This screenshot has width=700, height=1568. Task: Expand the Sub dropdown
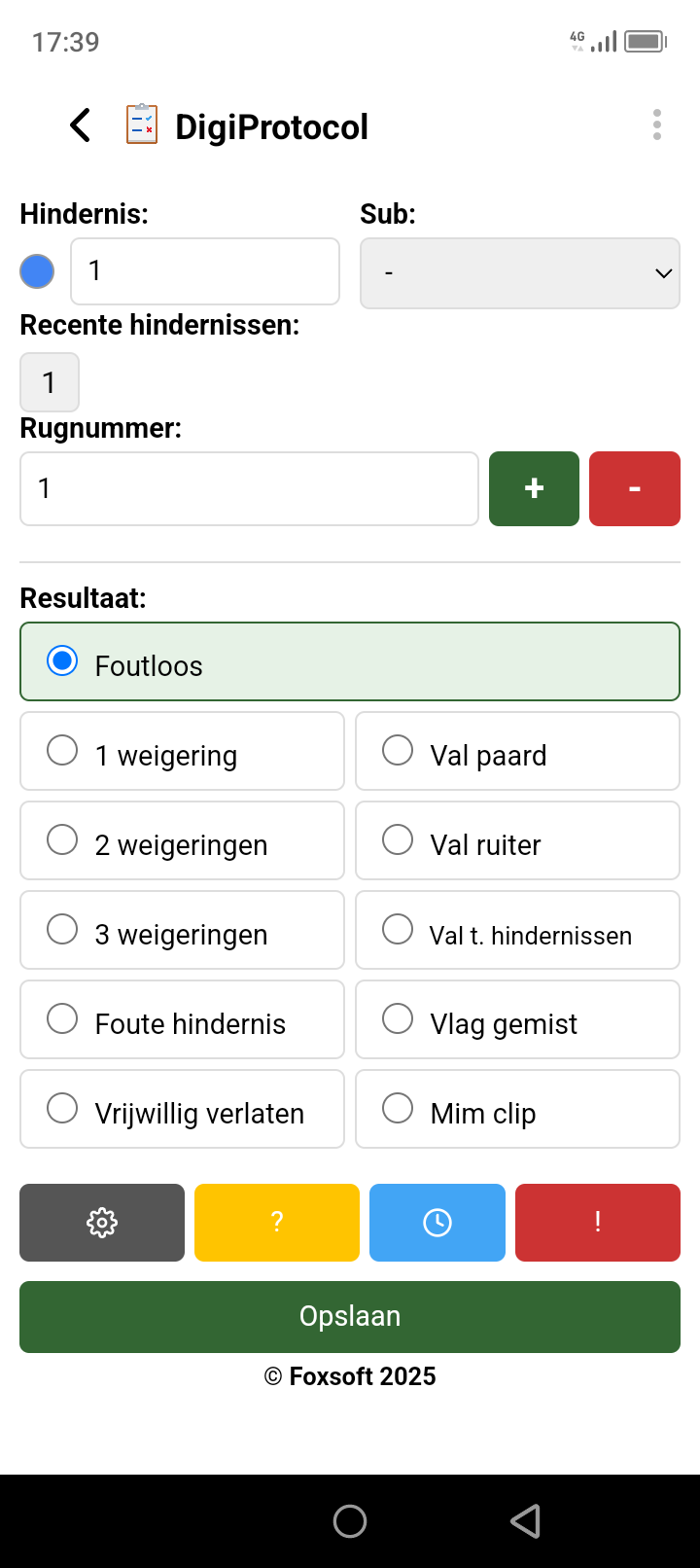click(x=520, y=273)
